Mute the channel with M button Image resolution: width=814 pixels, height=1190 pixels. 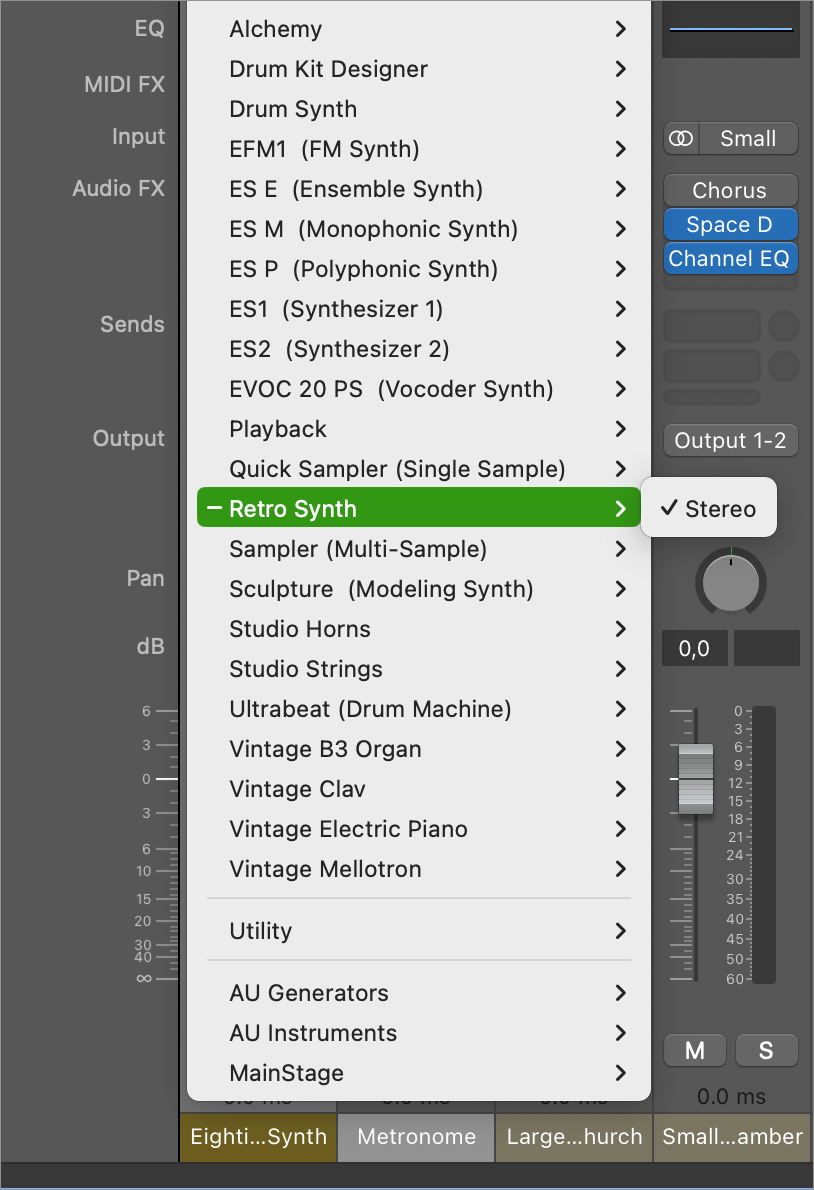point(695,1050)
